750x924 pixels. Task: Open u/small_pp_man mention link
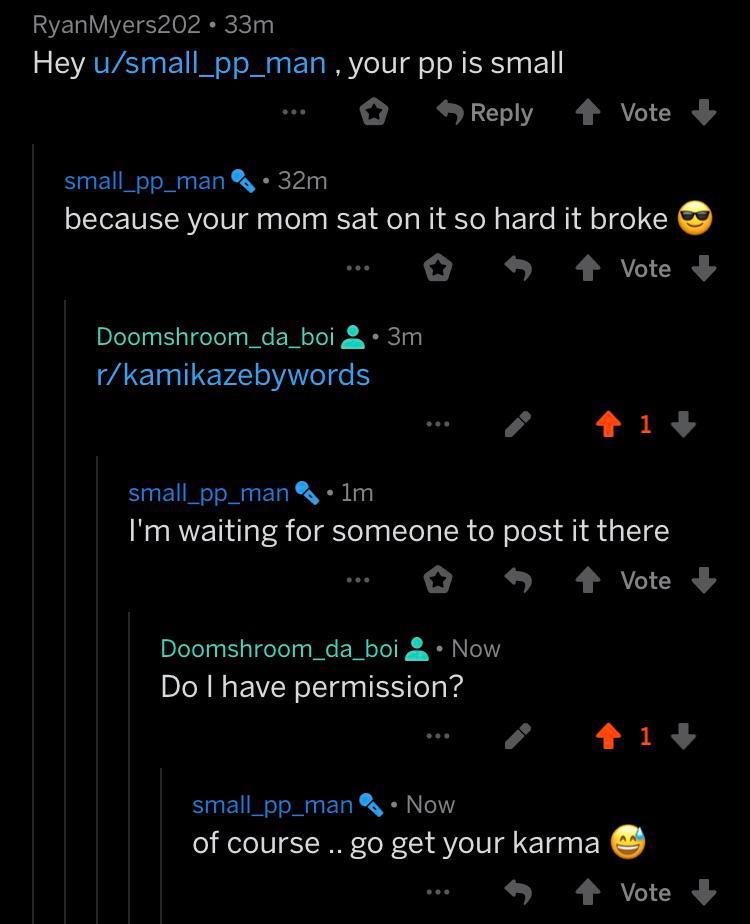pos(210,63)
